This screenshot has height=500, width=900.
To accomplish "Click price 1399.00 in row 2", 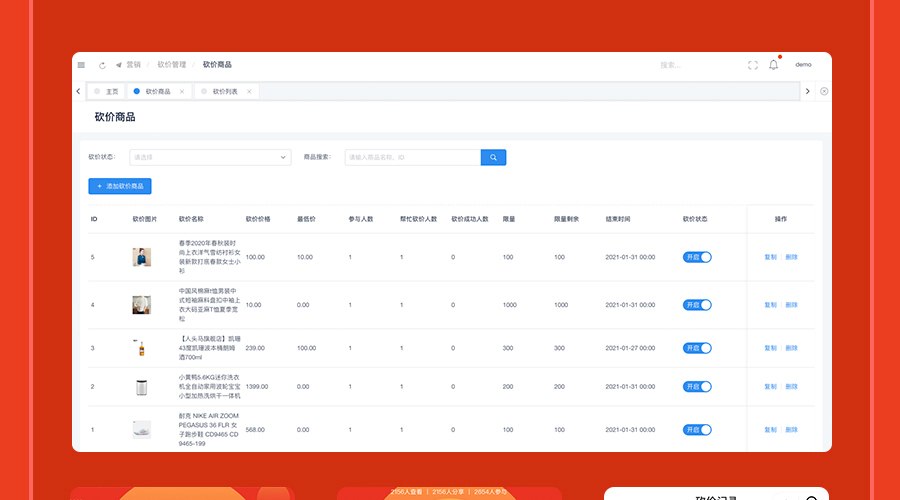I will [257, 386].
